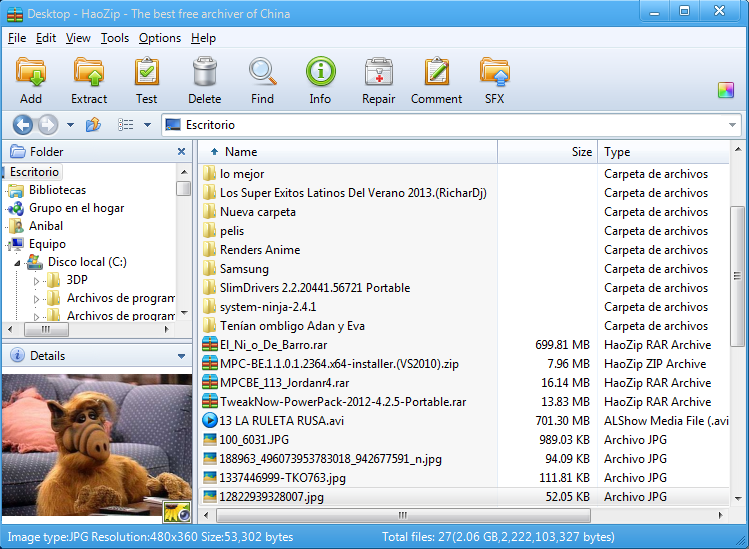Expand the first Archivos de program node
This screenshot has width=749, height=549.
(x=36, y=299)
